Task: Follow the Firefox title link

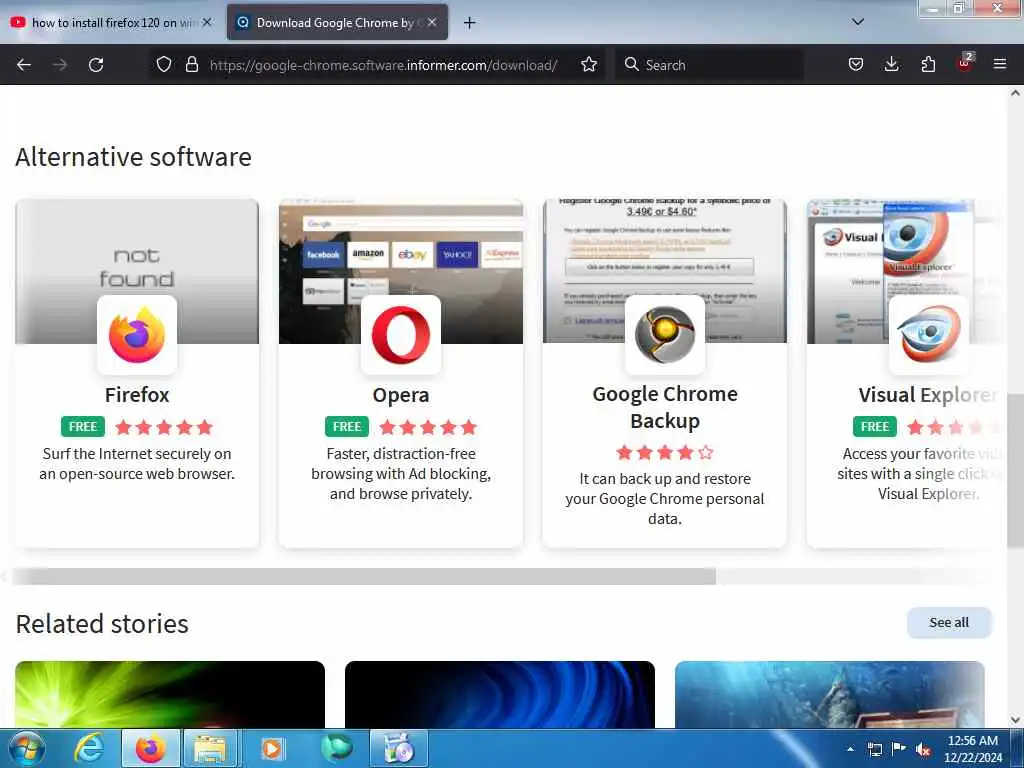Action: click(137, 395)
